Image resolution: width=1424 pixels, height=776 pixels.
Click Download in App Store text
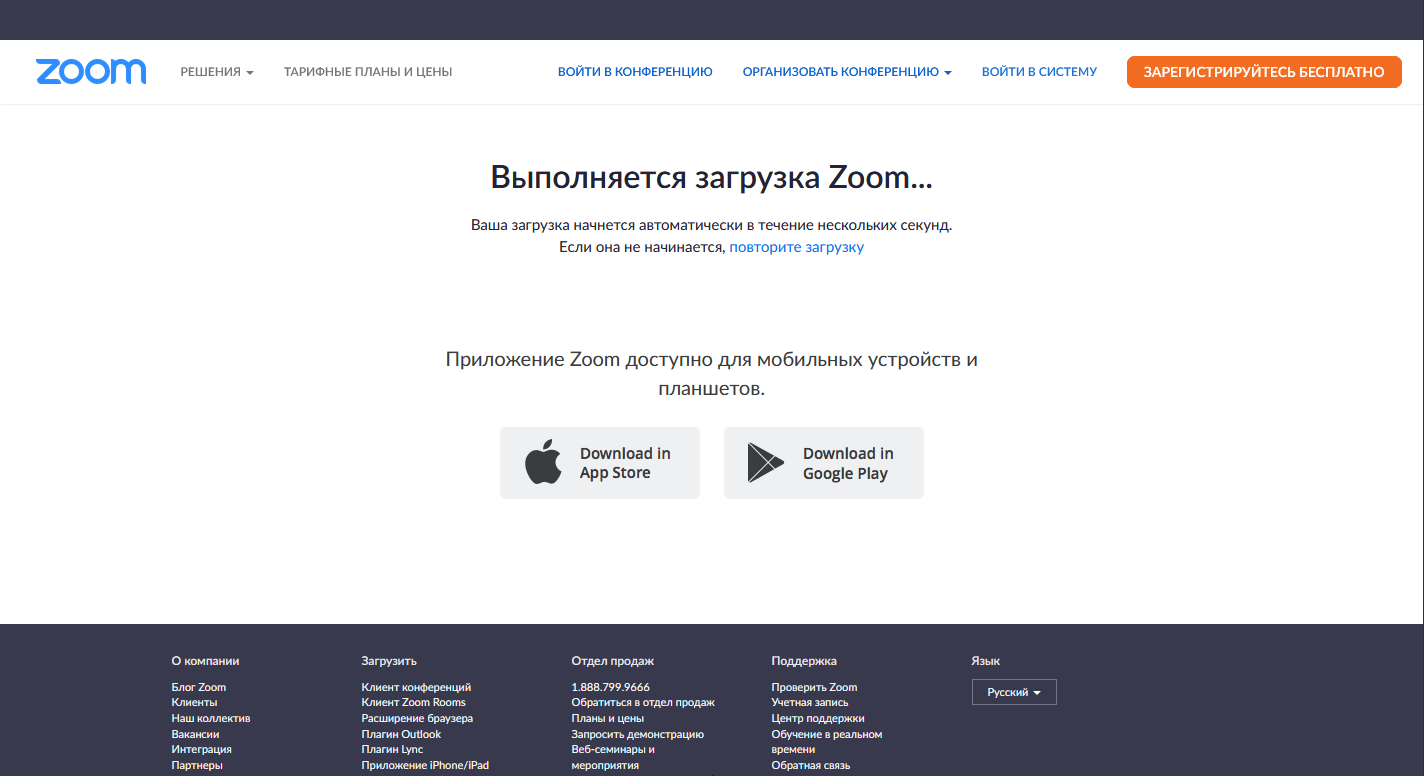pyautogui.click(x=625, y=463)
